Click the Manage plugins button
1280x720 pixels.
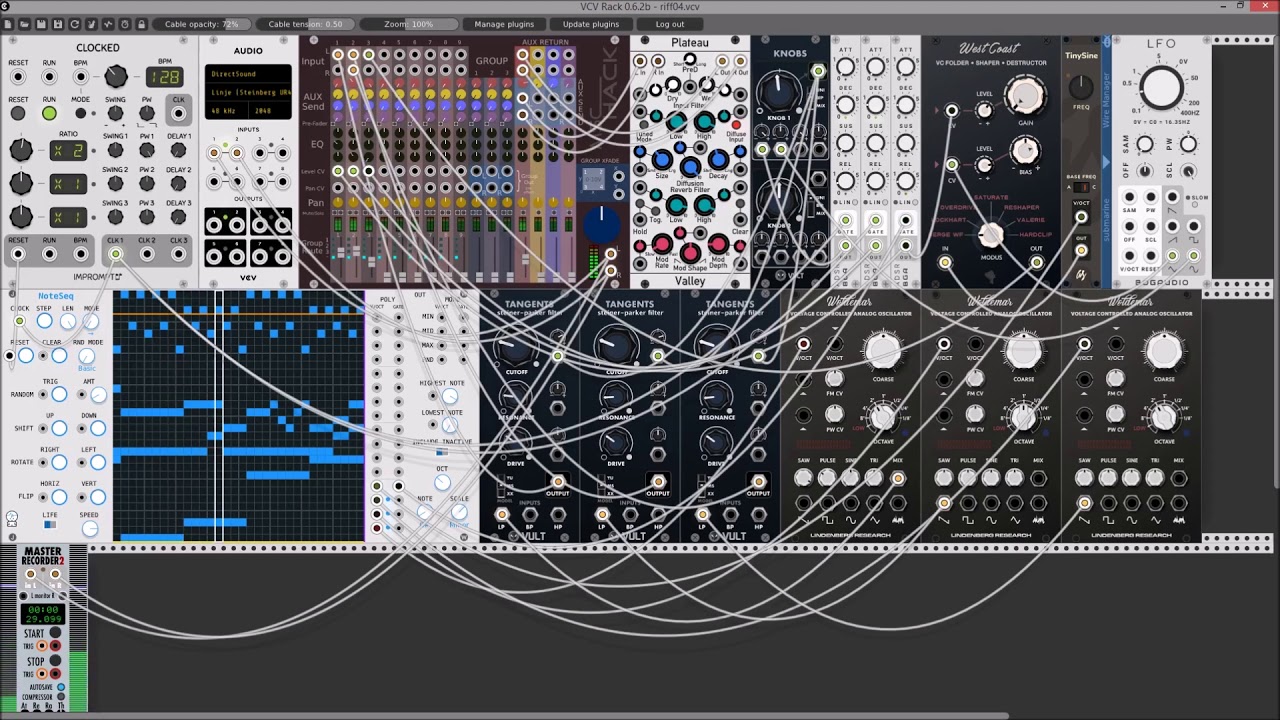[504, 24]
